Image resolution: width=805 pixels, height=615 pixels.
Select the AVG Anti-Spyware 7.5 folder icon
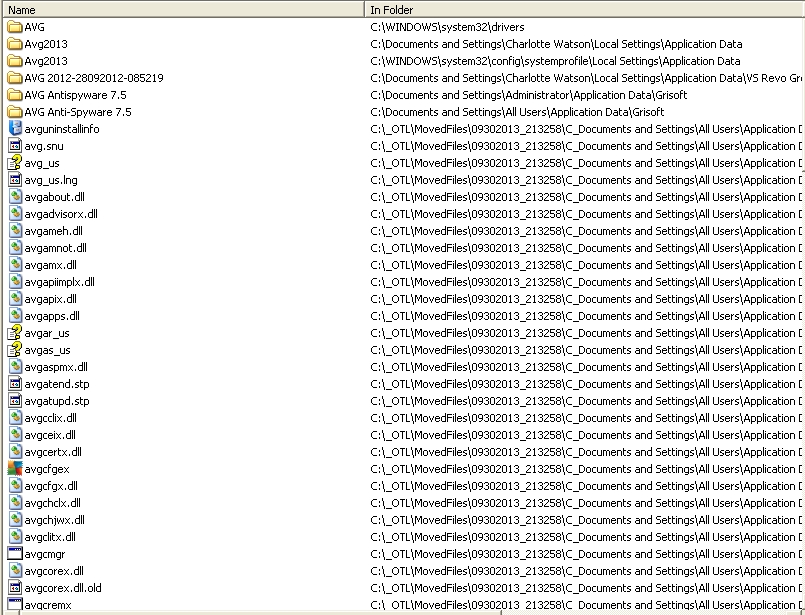[15, 111]
